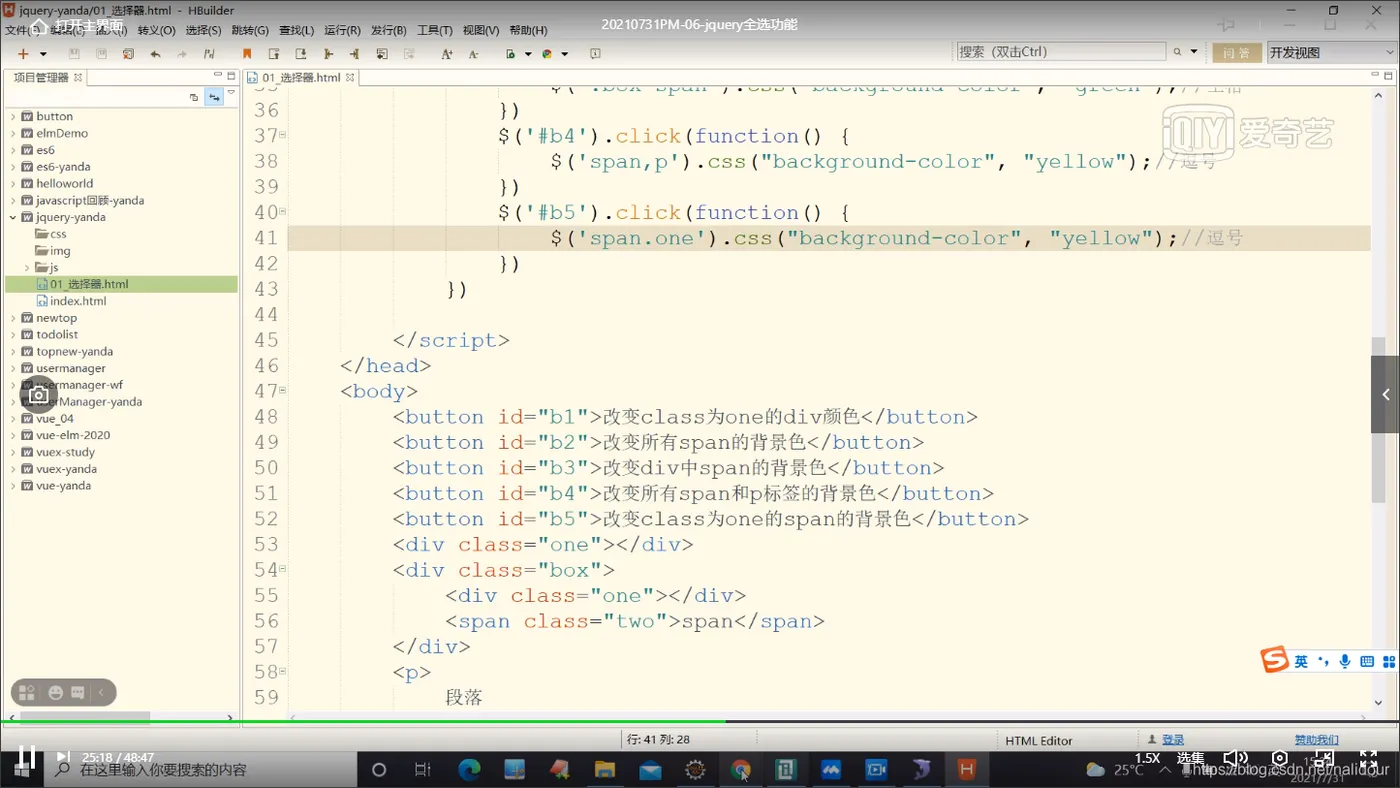Viewport: 1400px width, 788px height.
Task: Collapse the jquery-yanda project node
Action: 13,217
